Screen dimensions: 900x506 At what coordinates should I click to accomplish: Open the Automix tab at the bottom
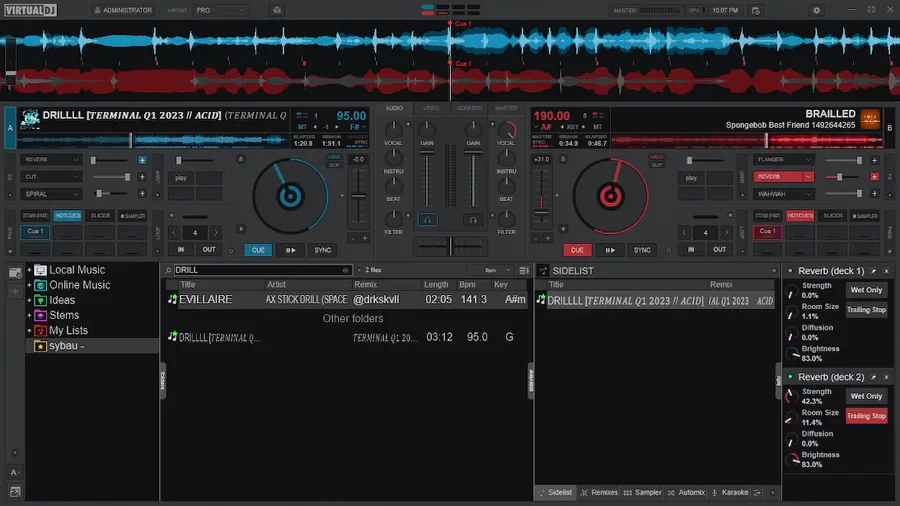686,492
